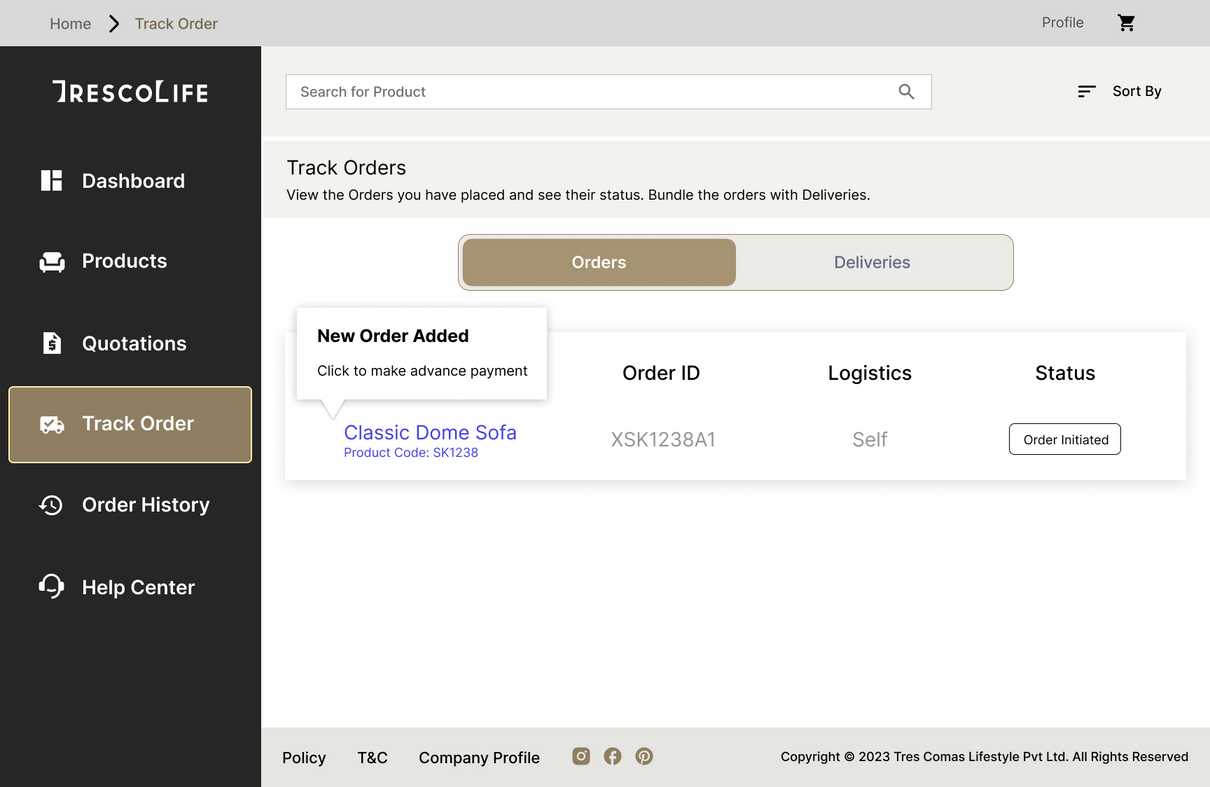Switch to the Deliveries tab

pos(872,262)
